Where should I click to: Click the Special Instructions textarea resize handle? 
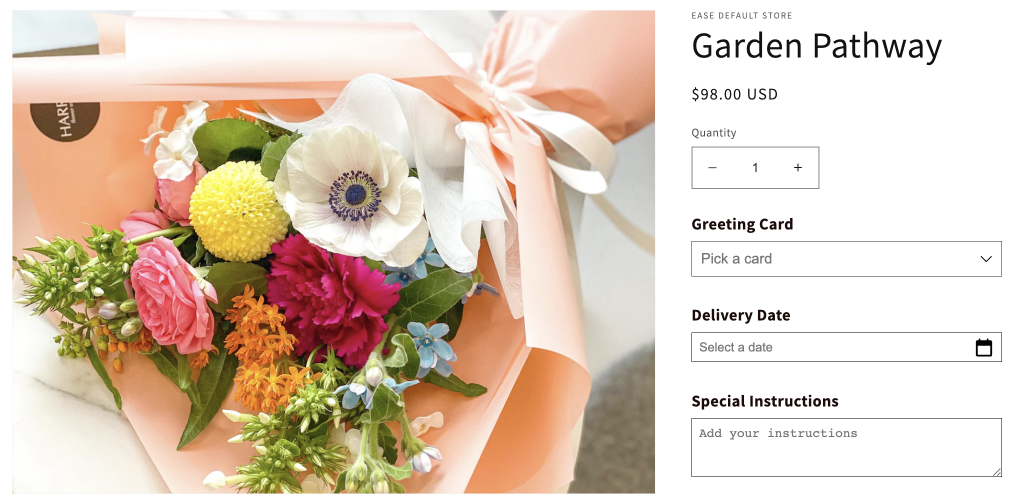tap(997, 472)
